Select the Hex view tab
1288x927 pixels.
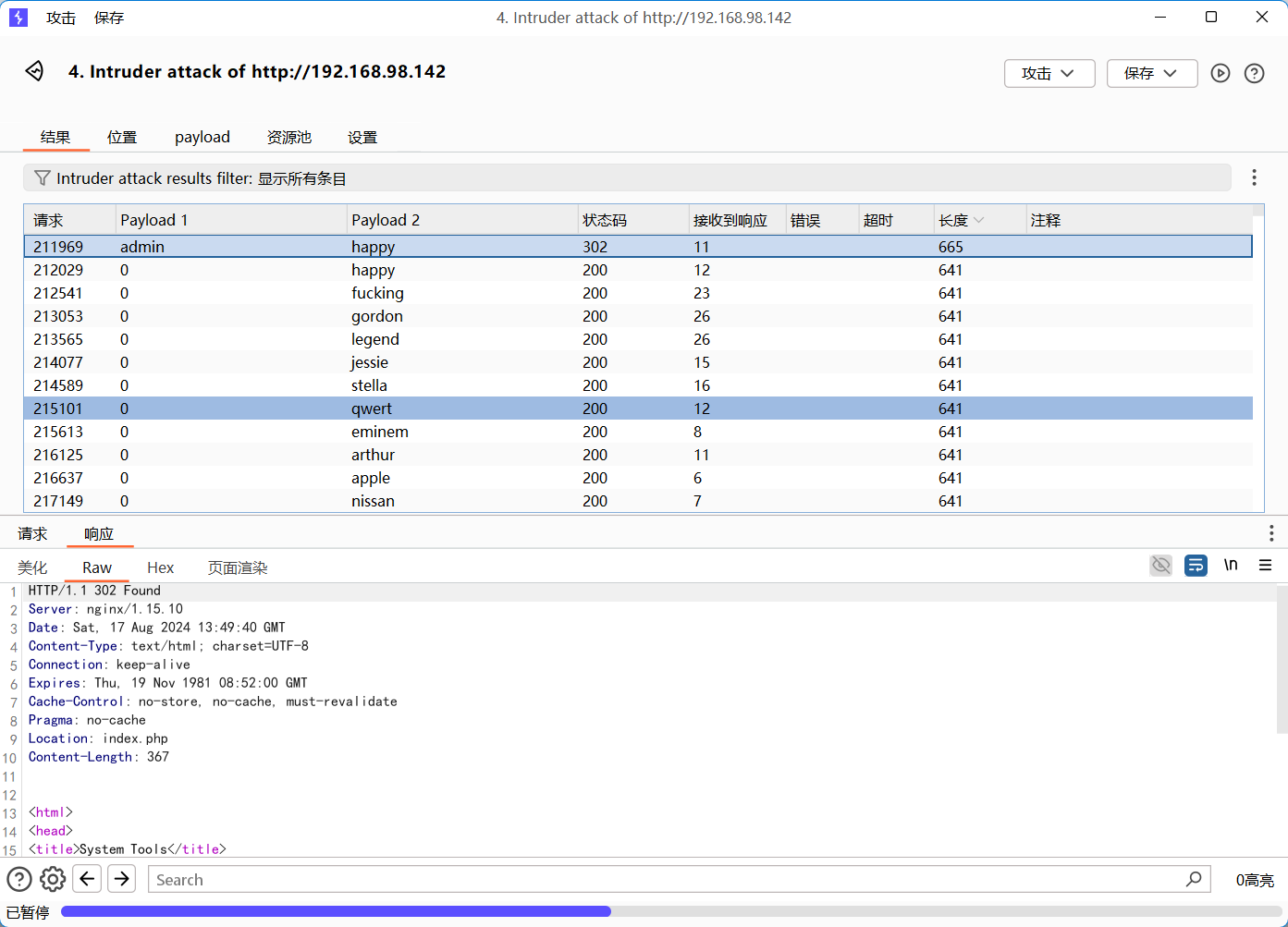tap(161, 567)
